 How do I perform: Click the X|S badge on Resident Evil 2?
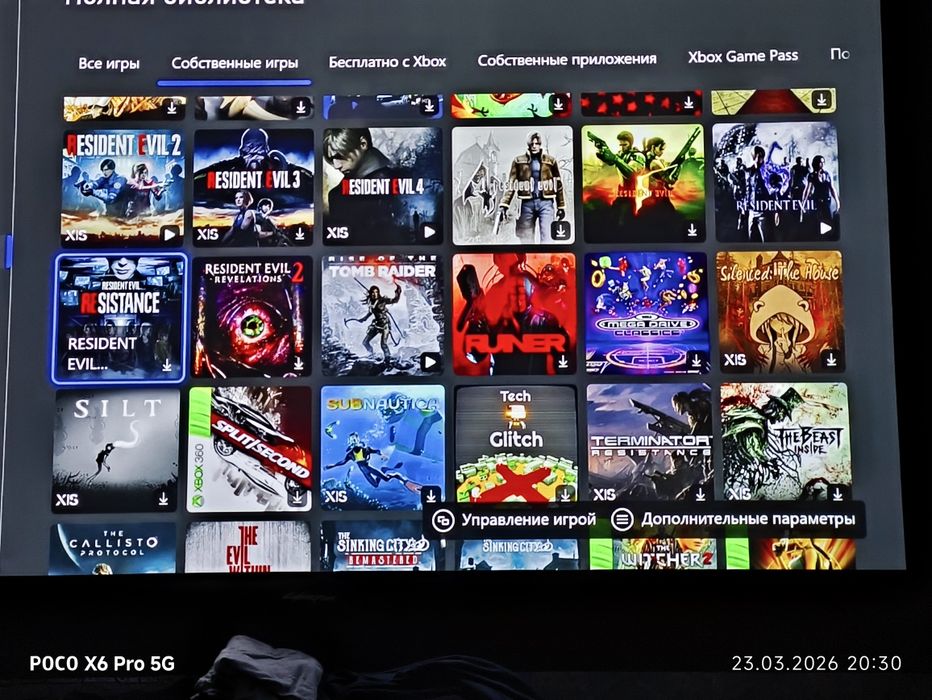click(x=76, y=235)
